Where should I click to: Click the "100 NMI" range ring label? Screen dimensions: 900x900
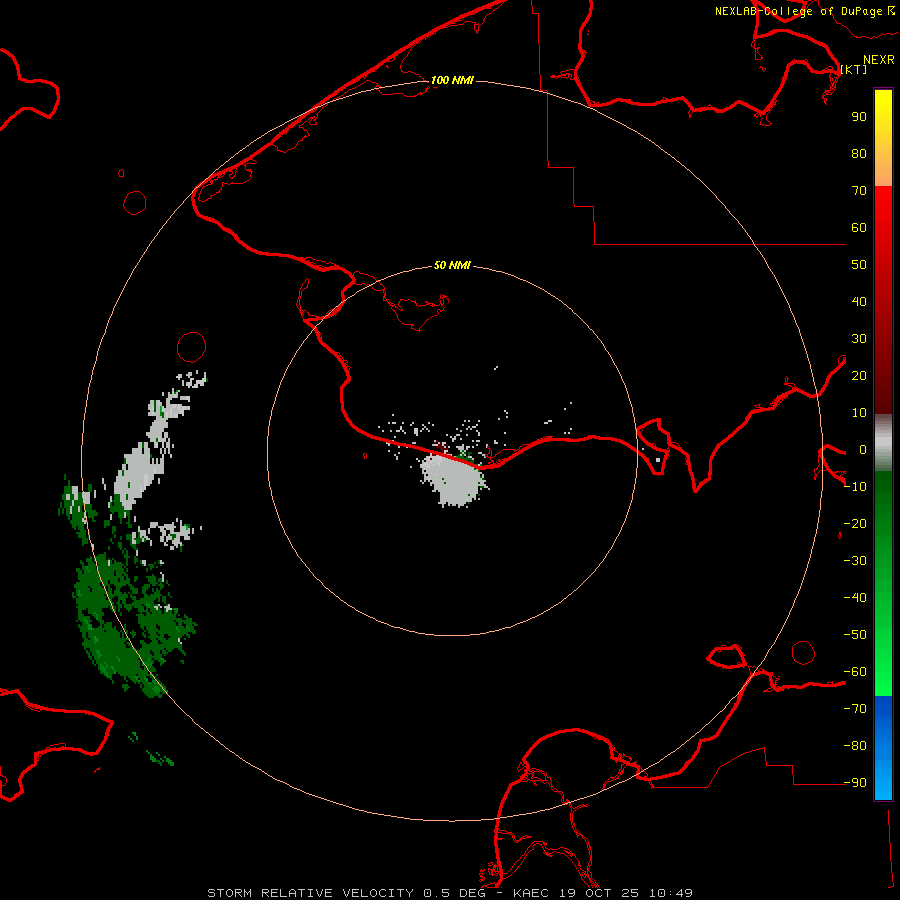452,80
